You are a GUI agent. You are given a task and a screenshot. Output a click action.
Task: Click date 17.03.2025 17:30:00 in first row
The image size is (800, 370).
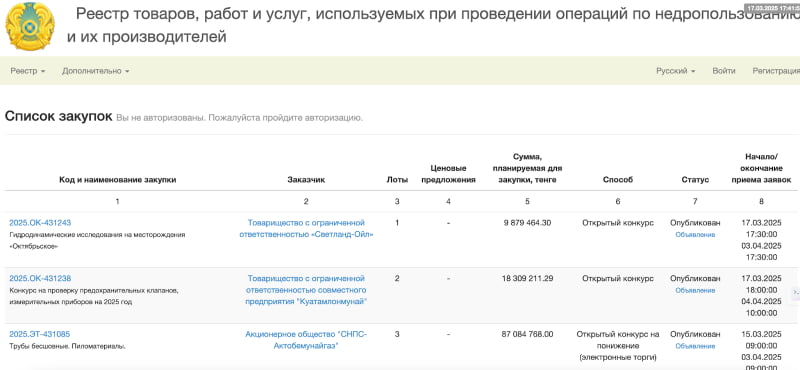[x=761, y=228]
